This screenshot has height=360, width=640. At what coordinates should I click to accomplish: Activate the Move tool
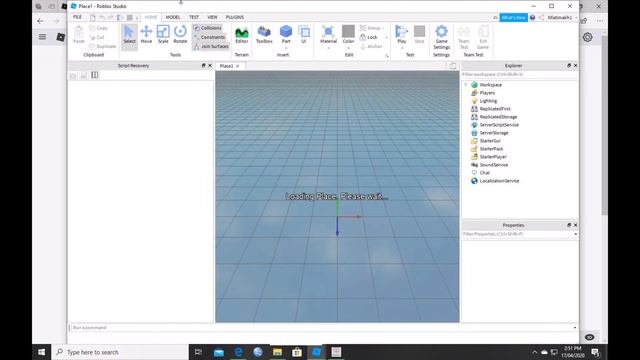point(146,34)
